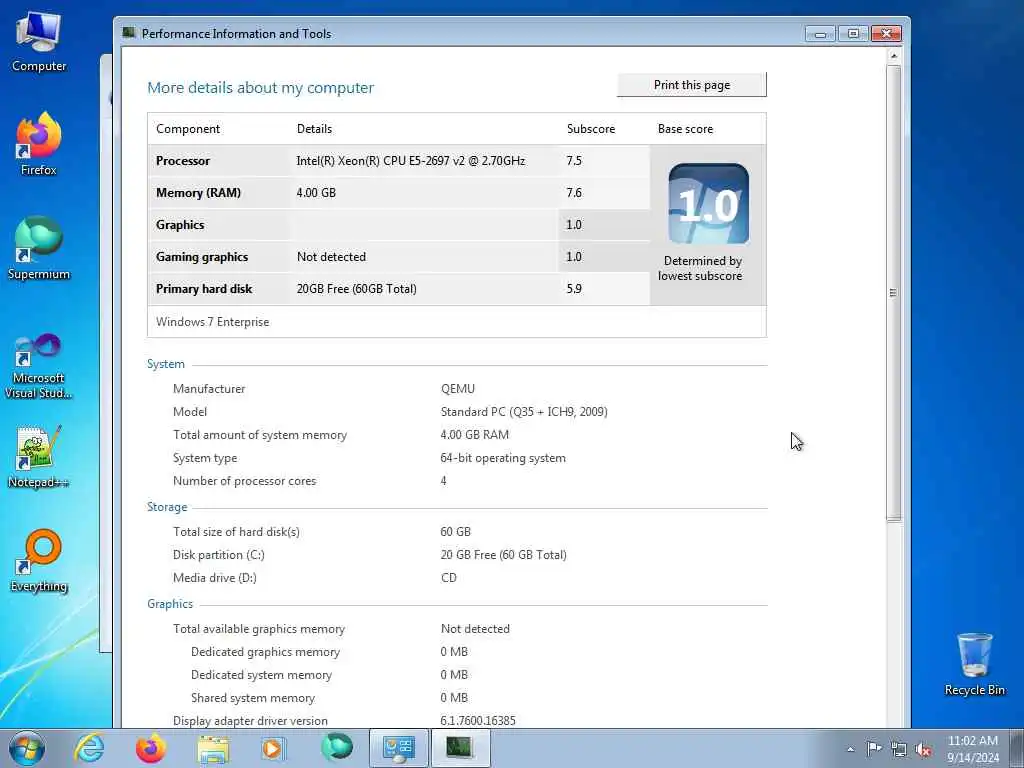Click the 7.6 memory subscore
Viewport: 1024px width, 768px height.
(574, 193)
